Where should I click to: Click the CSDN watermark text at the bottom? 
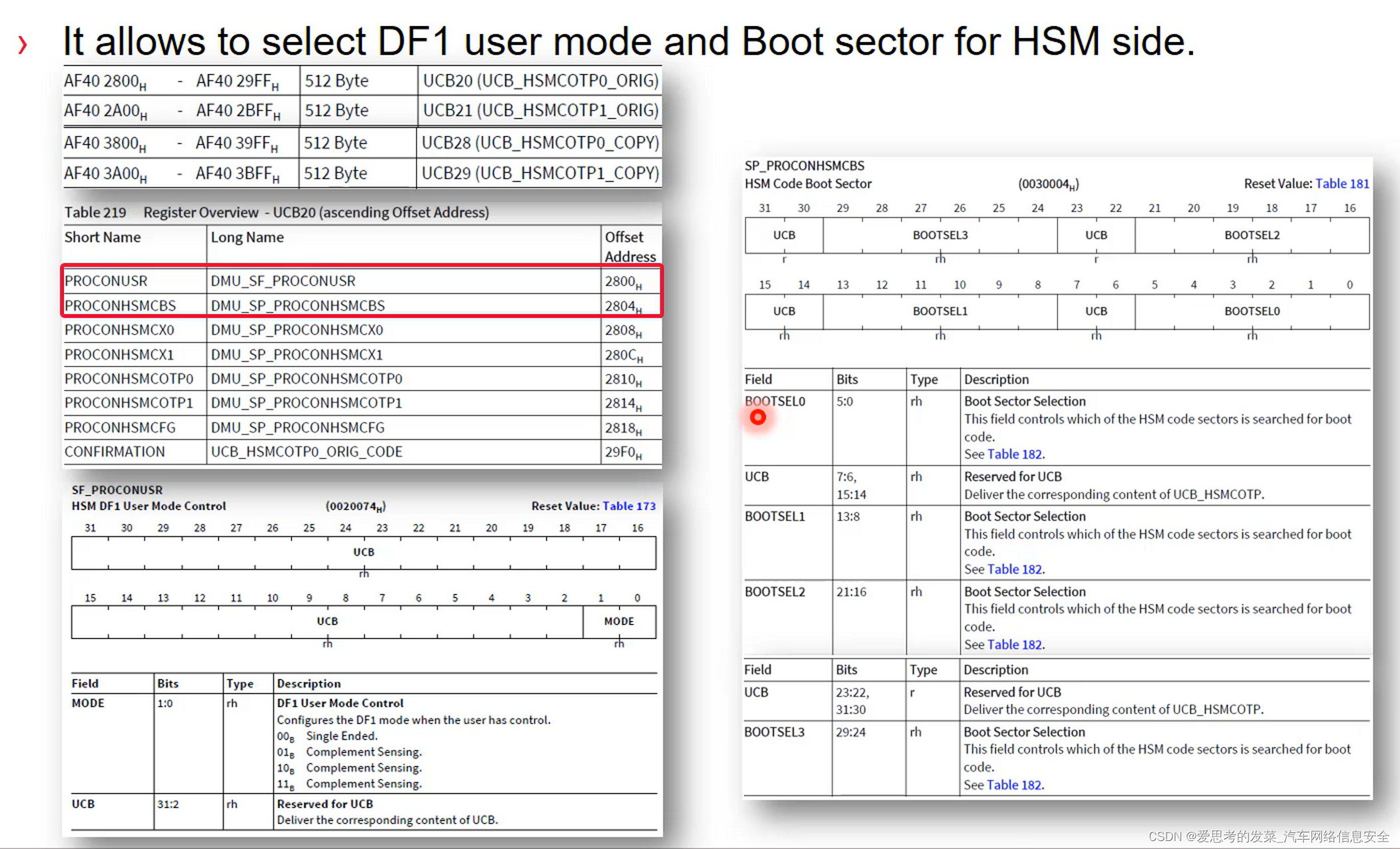pyautogui.click(x=1268, y=836)
